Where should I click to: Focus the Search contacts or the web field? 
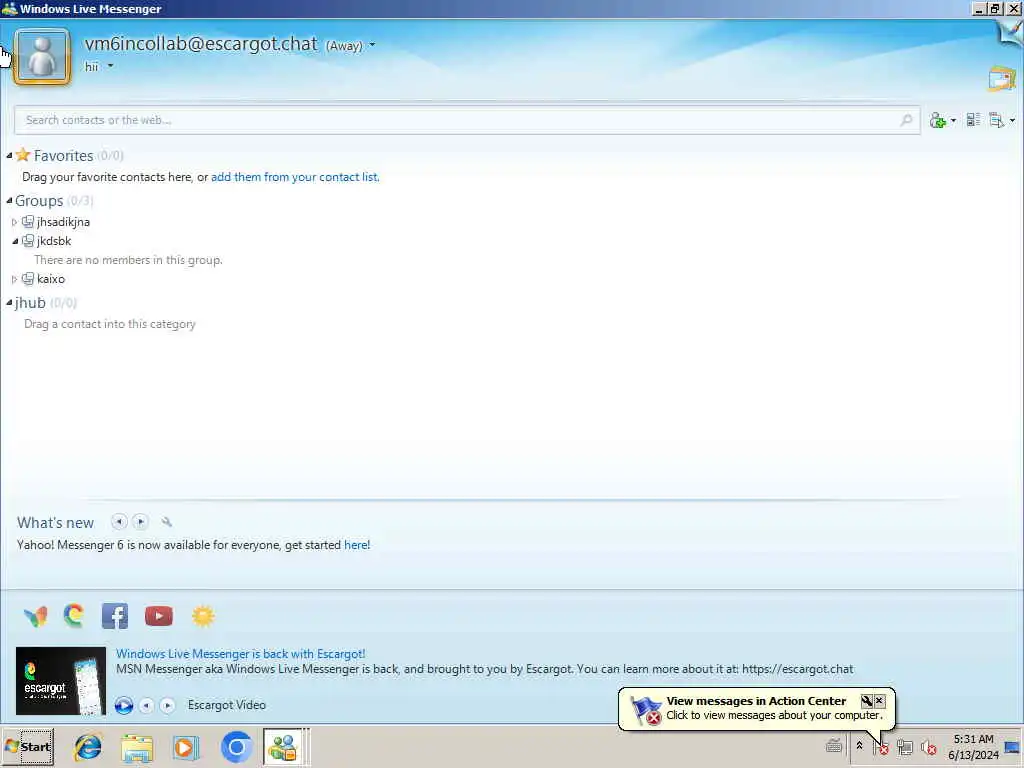pos(467,120)
